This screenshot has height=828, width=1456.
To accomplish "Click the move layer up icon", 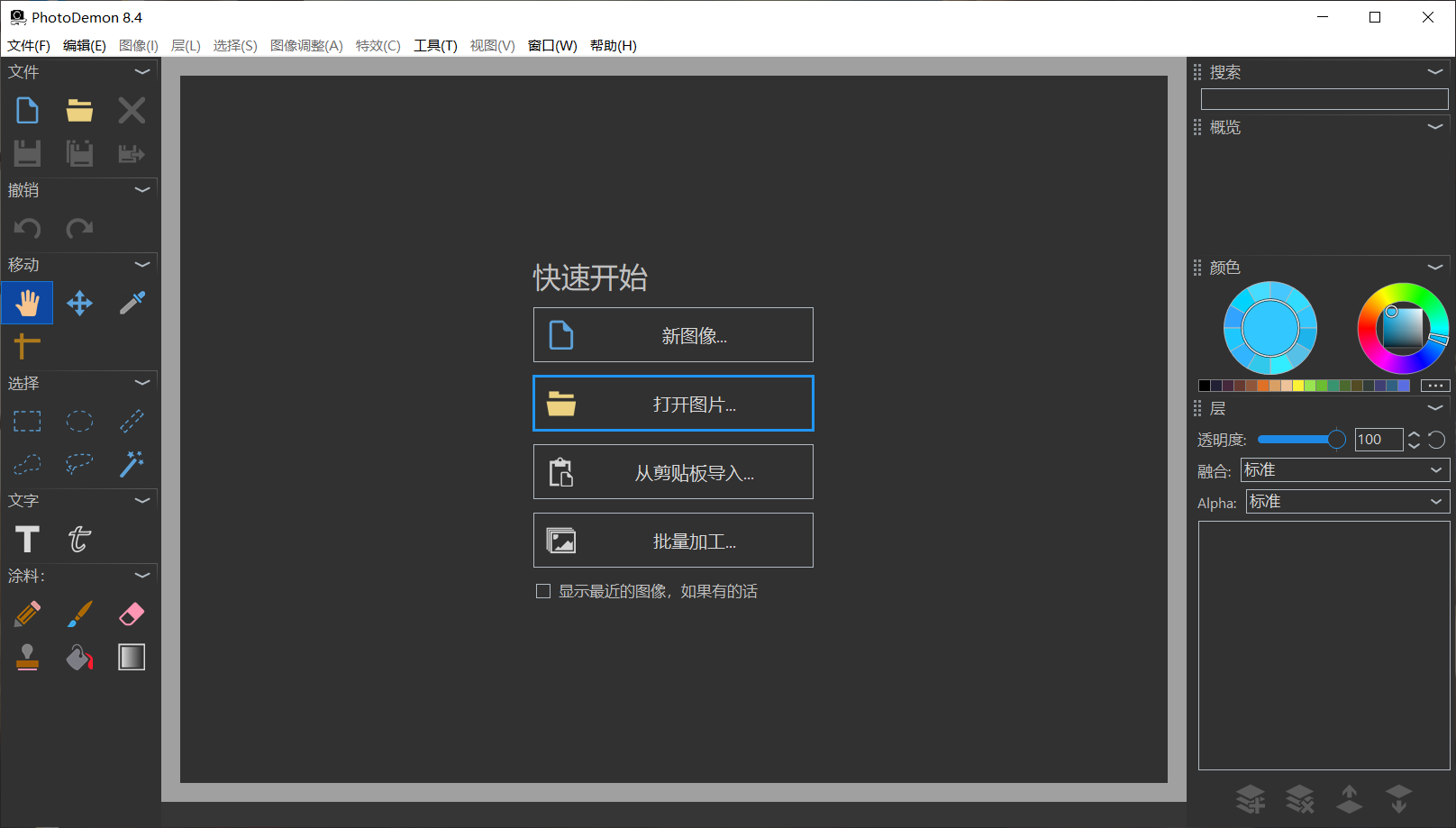I will pyautogui.click(x=1349, y=798).
